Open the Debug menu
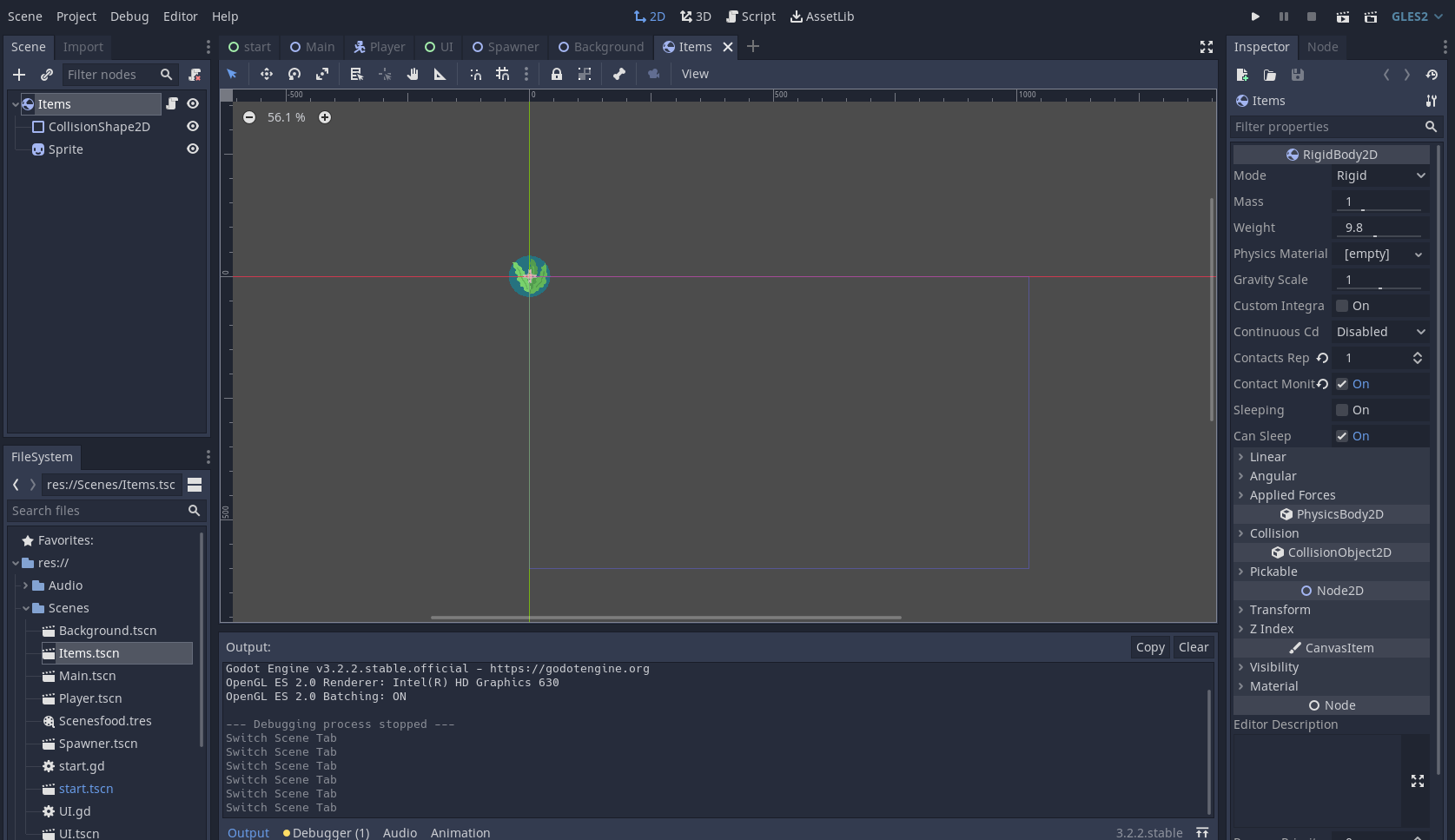The width and height of the screenshot is (1455, 840). [129, 17]
